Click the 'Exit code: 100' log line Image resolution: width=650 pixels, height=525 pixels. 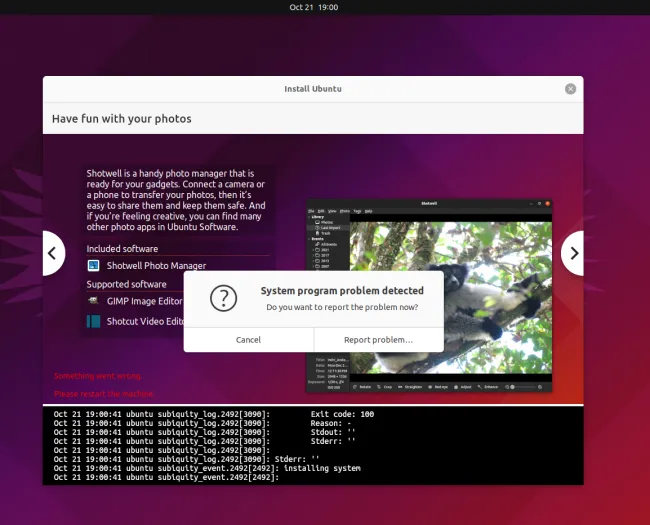213,414
